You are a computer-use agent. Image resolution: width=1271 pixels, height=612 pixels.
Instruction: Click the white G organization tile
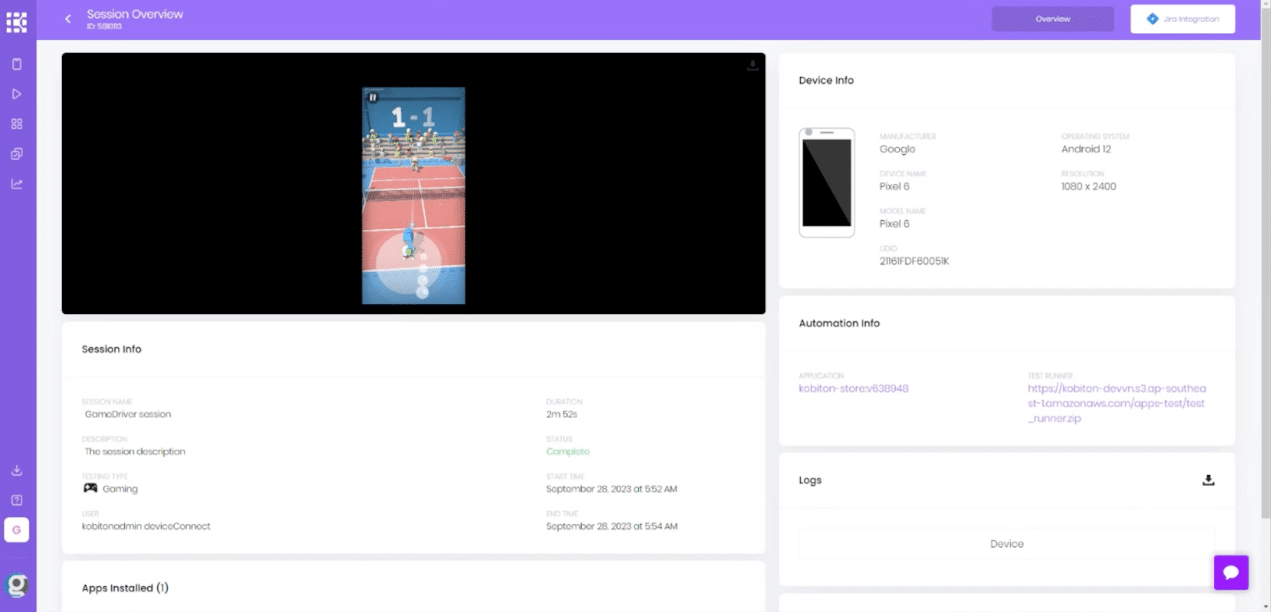17,530
